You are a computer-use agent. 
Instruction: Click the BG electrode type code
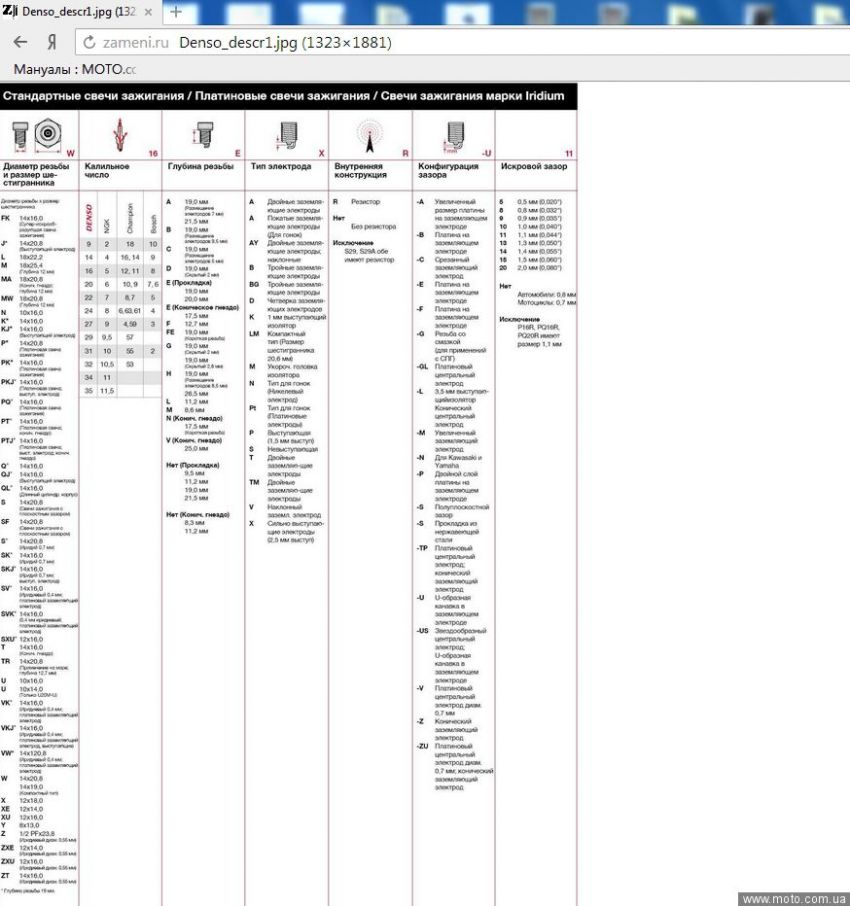coord(254,284)
